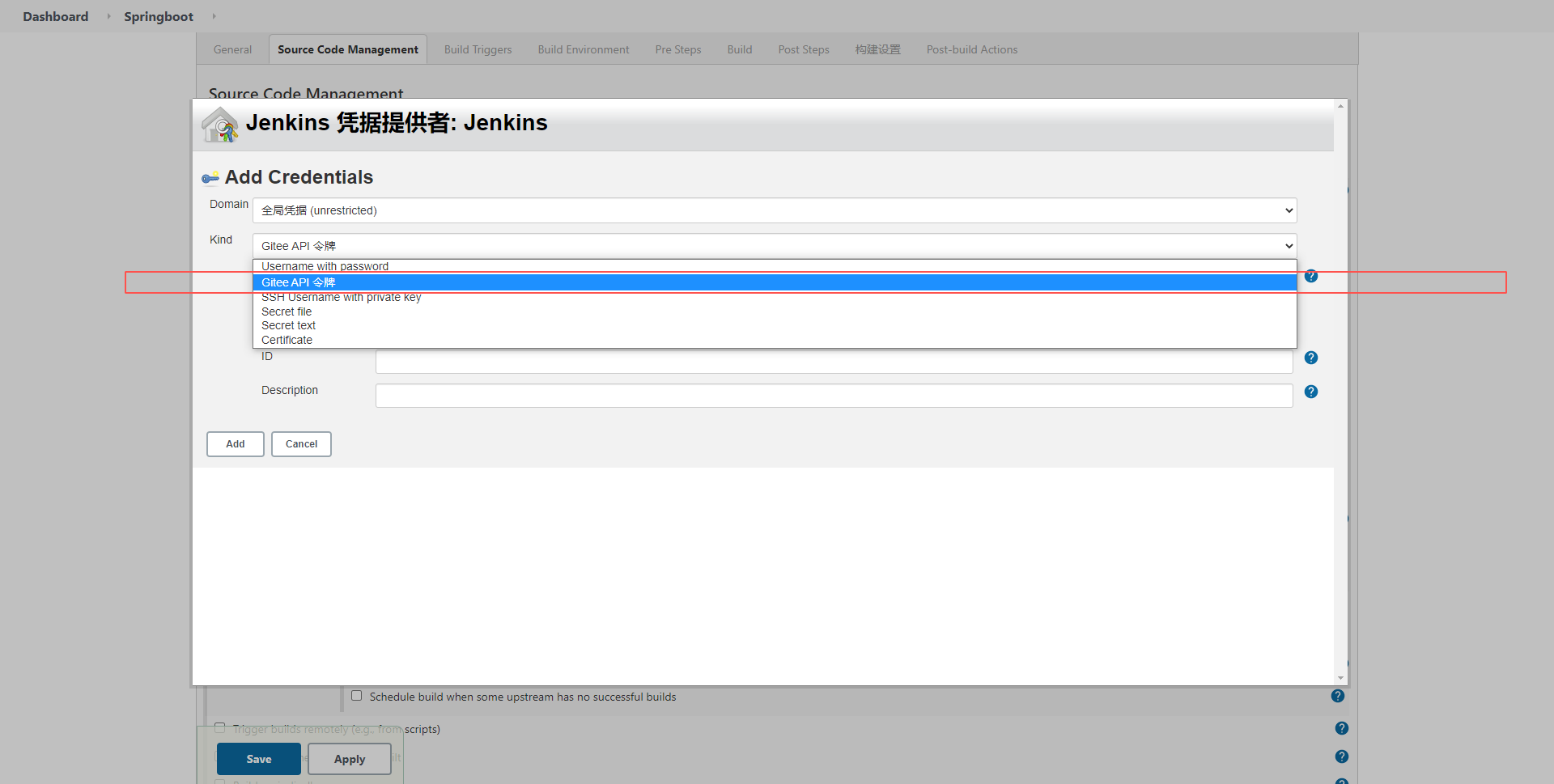Open the Springboot breadcrumb link
The height and width of the screenshot is (784, 1554).
[159, 16]
